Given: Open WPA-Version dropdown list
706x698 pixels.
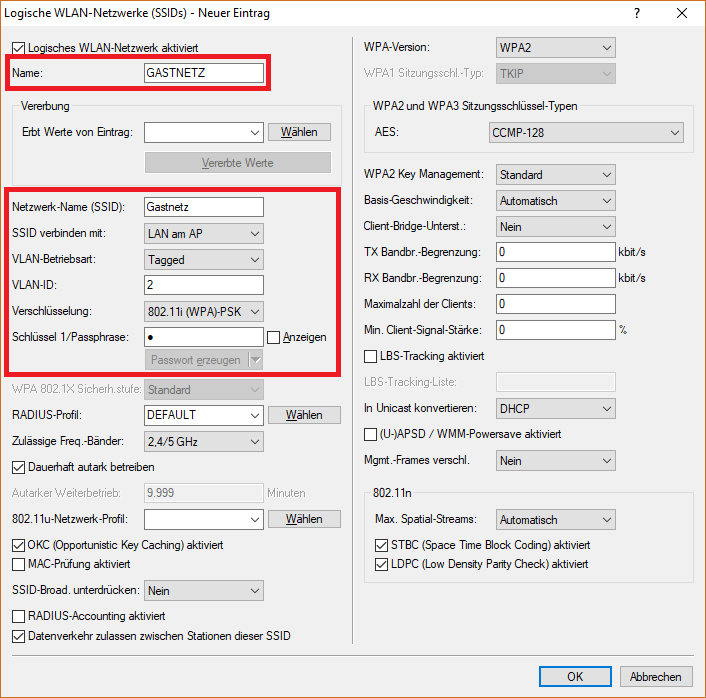Looking at the screenshot, I should (x=555, y=48).
